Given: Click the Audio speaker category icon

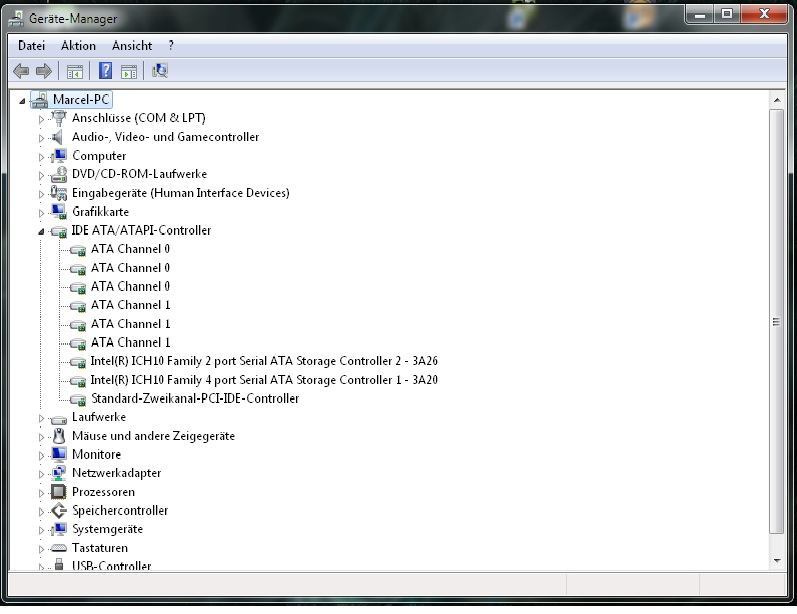Looking at the screenshot, I should click(x=57, y=137).
